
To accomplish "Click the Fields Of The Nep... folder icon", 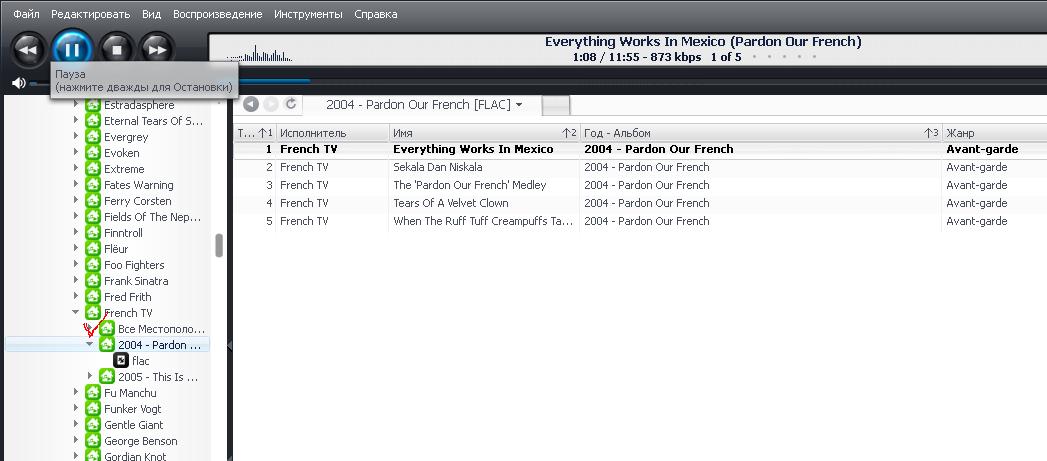I will coord(93,217).
